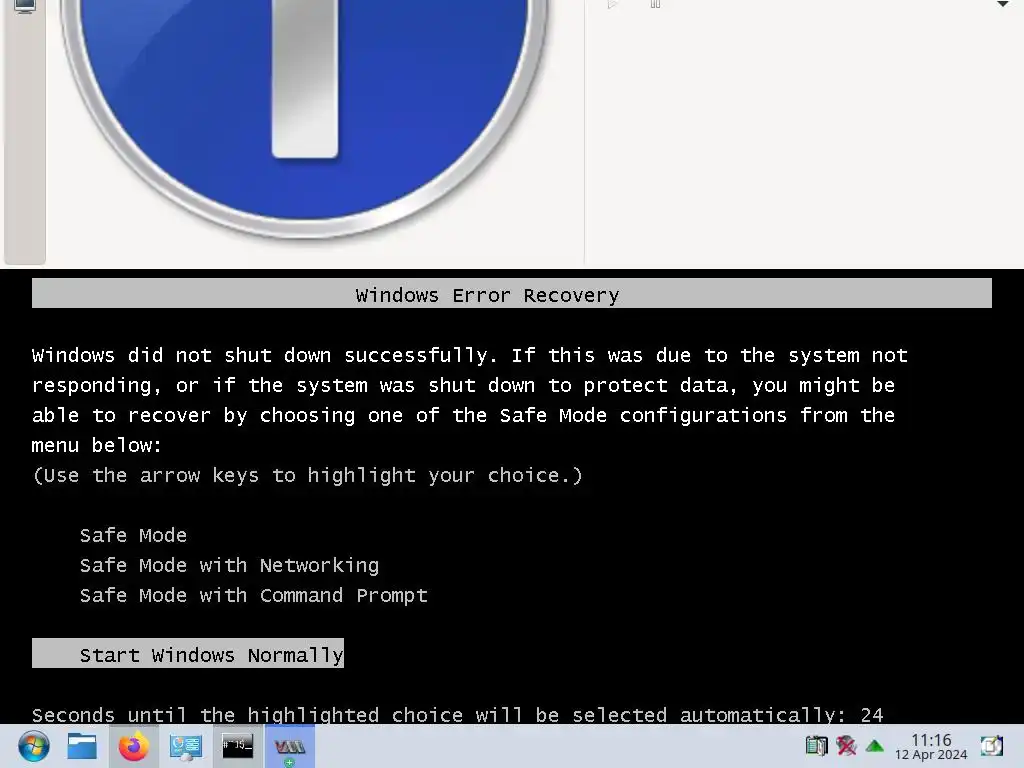Select the Safe Mode boot option
Image resolution: width=1024 pixels, height=768 pixels.
point(133,536)
